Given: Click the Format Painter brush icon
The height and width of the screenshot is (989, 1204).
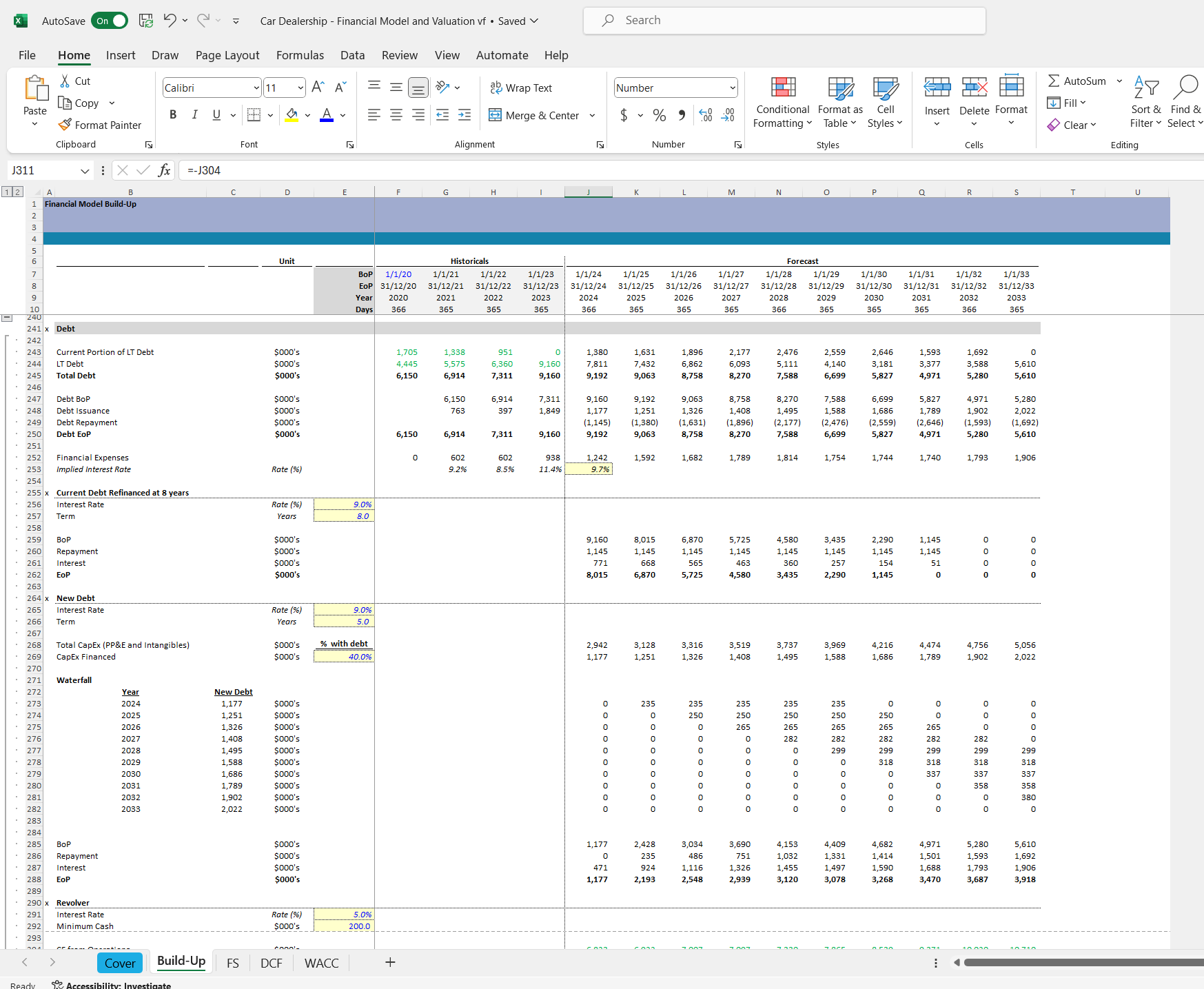Looking at the screenshot, I should 65,125.
